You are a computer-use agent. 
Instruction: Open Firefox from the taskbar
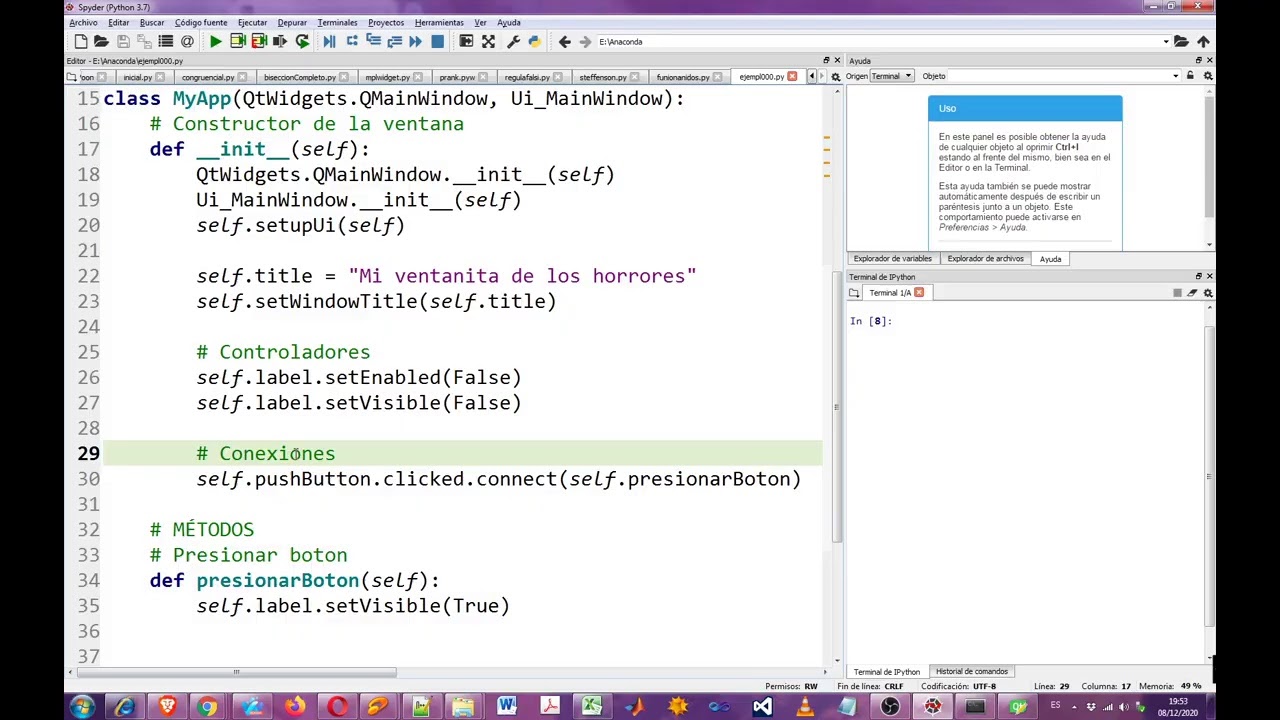(x=293, y=707)
